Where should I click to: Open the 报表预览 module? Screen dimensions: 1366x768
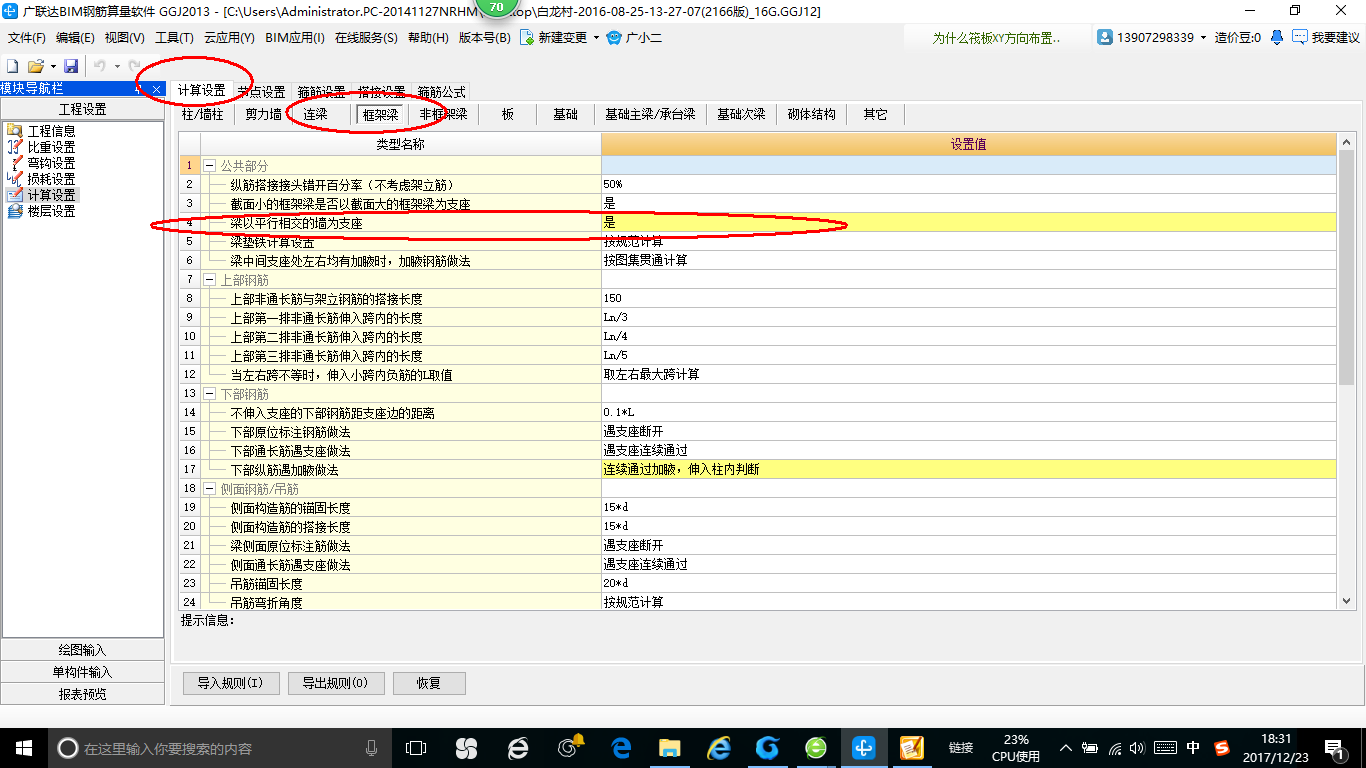(82, 694)
